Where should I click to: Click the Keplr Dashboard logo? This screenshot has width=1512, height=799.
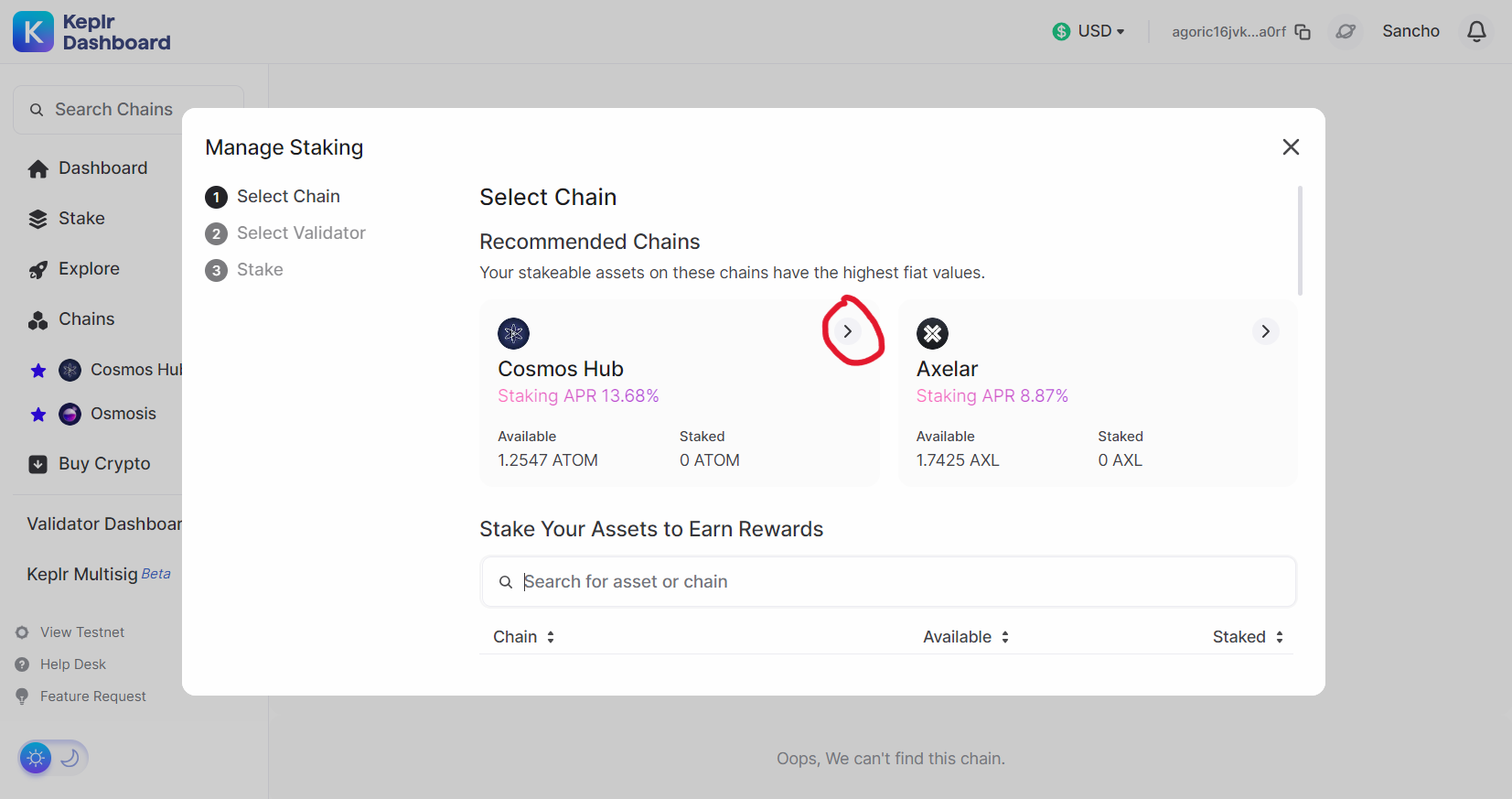(91, 32)
